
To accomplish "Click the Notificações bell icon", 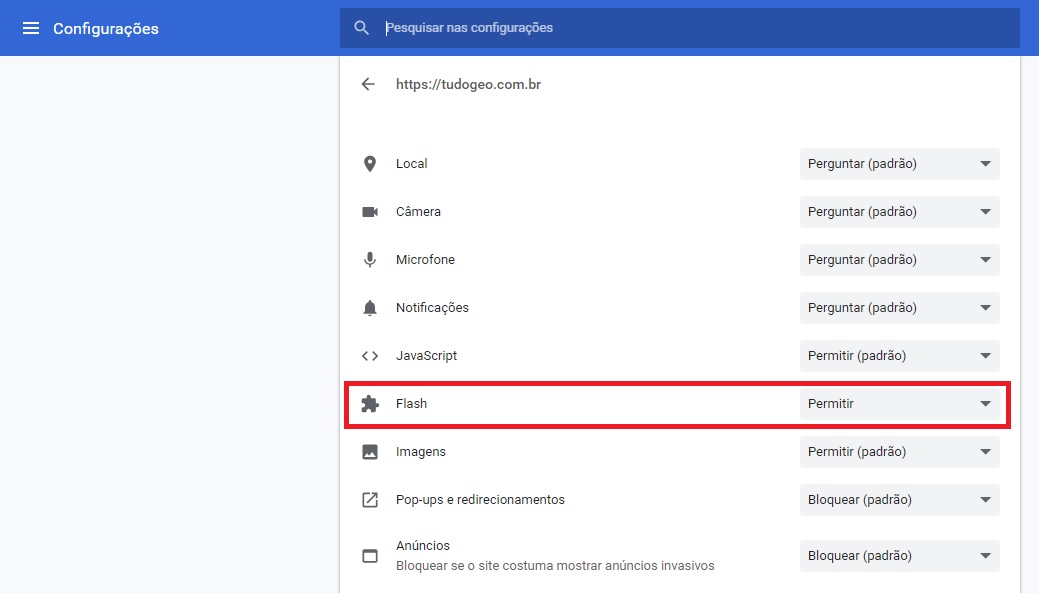I will (x=370, y=307).
